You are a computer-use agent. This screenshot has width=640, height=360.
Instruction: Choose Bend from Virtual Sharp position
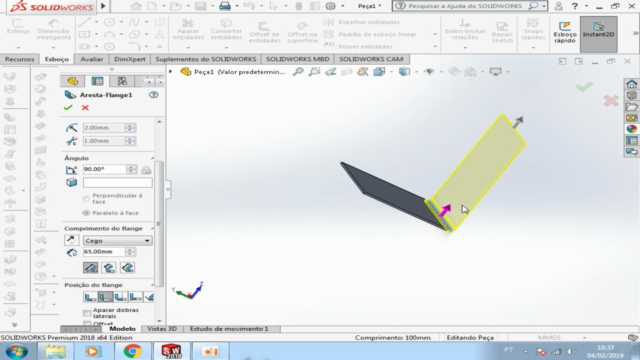pos(136,297)
